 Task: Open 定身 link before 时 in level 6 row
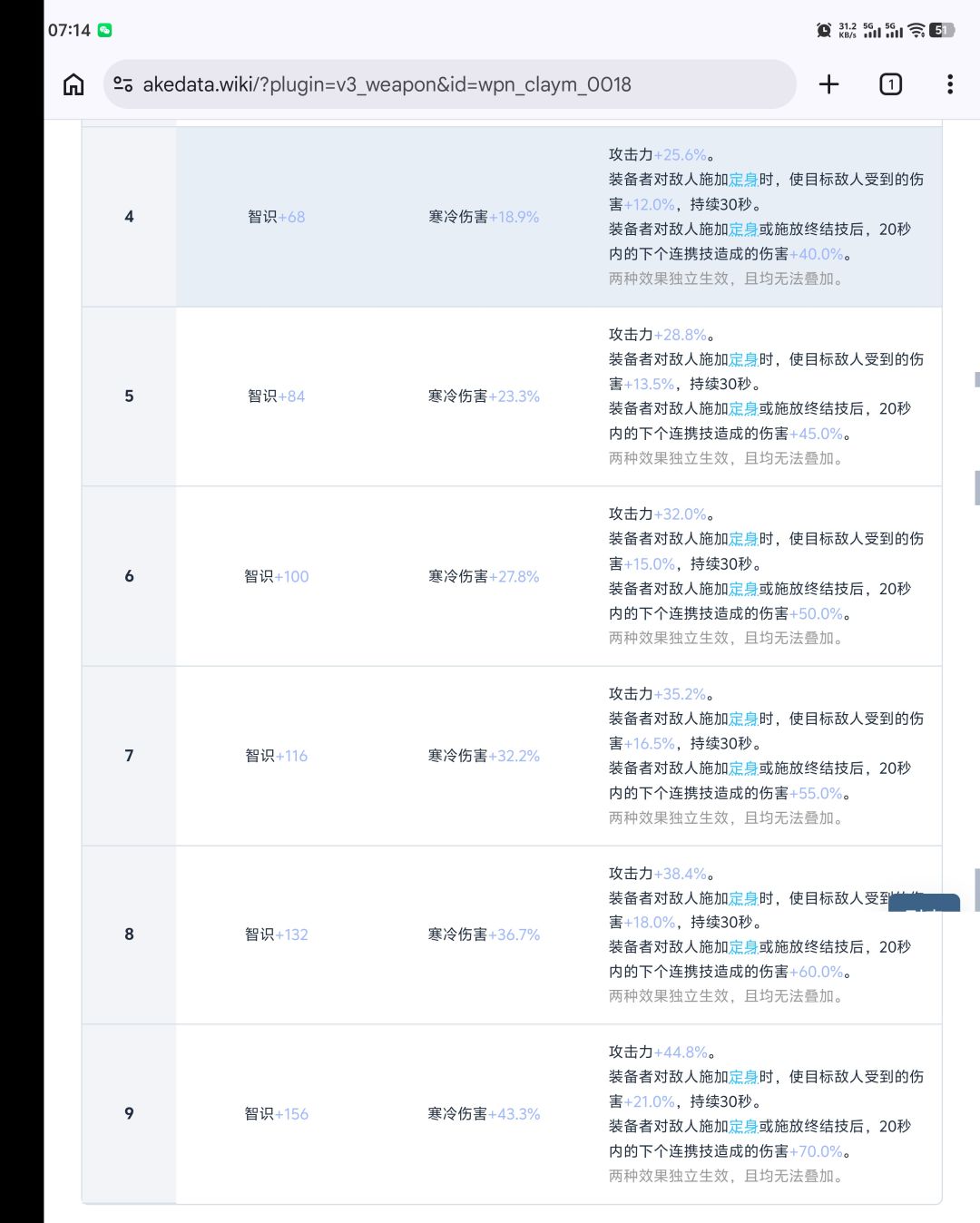(x=743, y=539)
